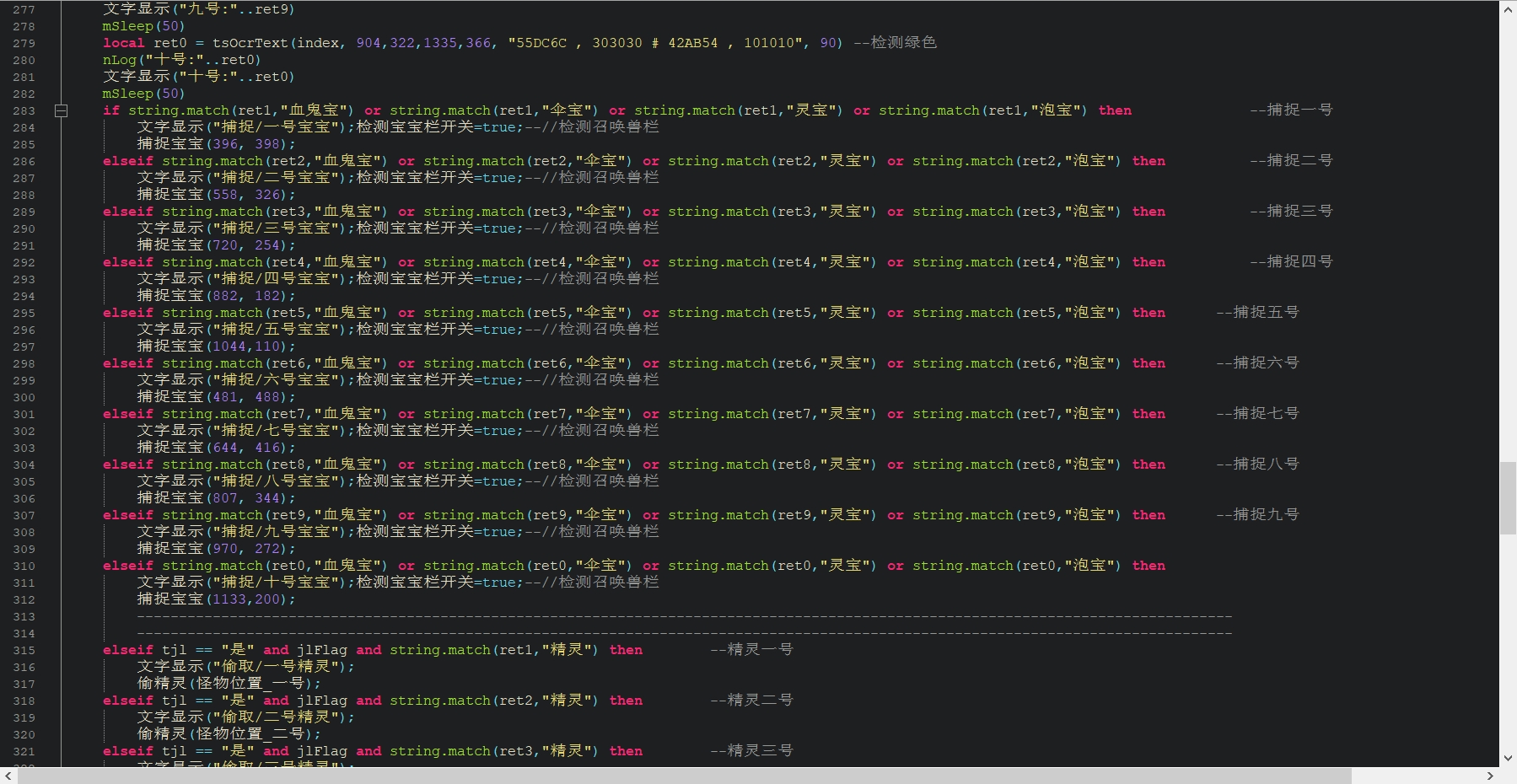Click the vertical scrollbar up arrow
This screenshot has width=1517, height=784.
(x=1508, y=9)
